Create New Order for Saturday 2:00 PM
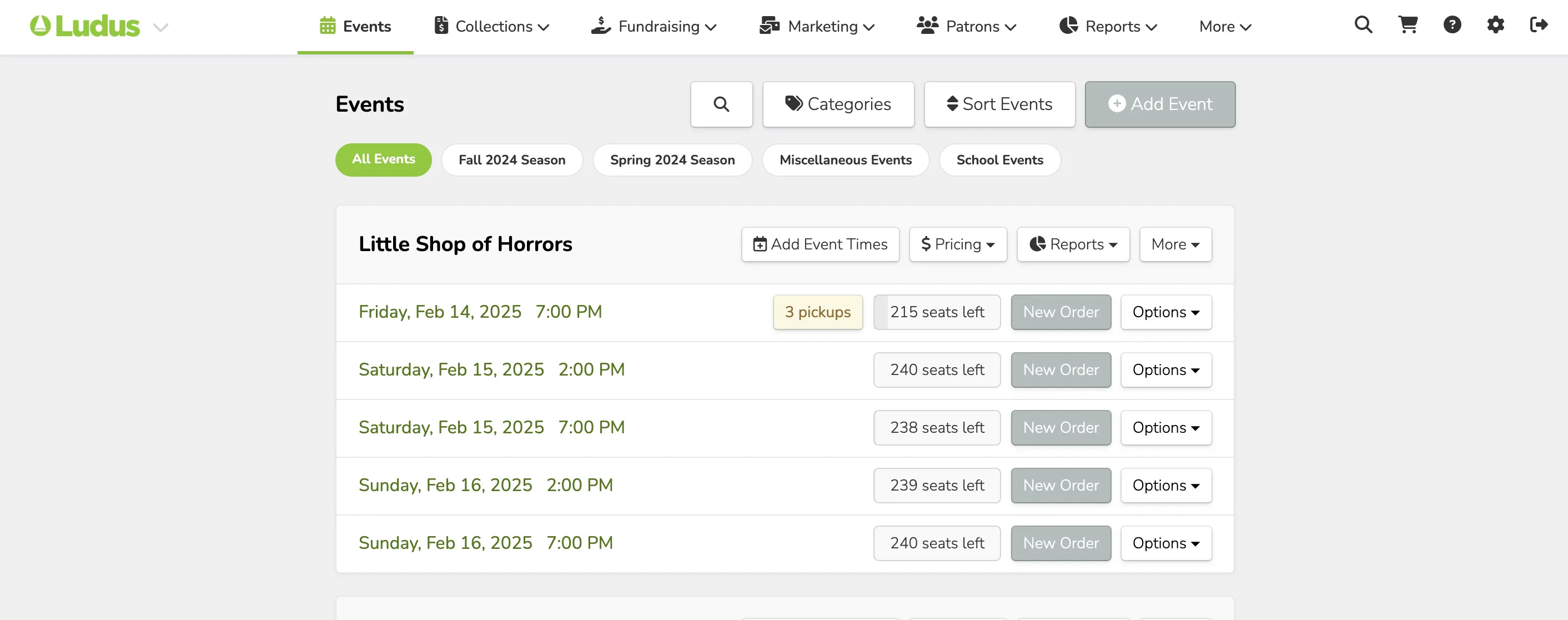The width and height of the screenshot is (1568, 620). pyautogui.click(x=1061, y=369)
